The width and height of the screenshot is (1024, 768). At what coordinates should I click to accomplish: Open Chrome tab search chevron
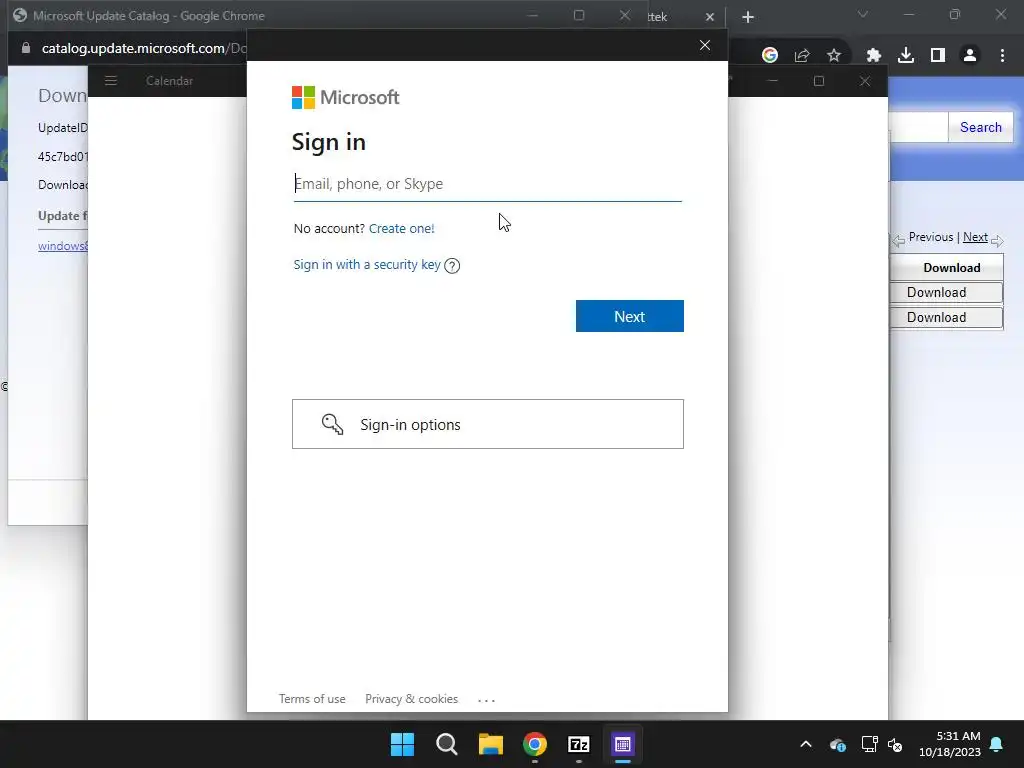(863, 14)
